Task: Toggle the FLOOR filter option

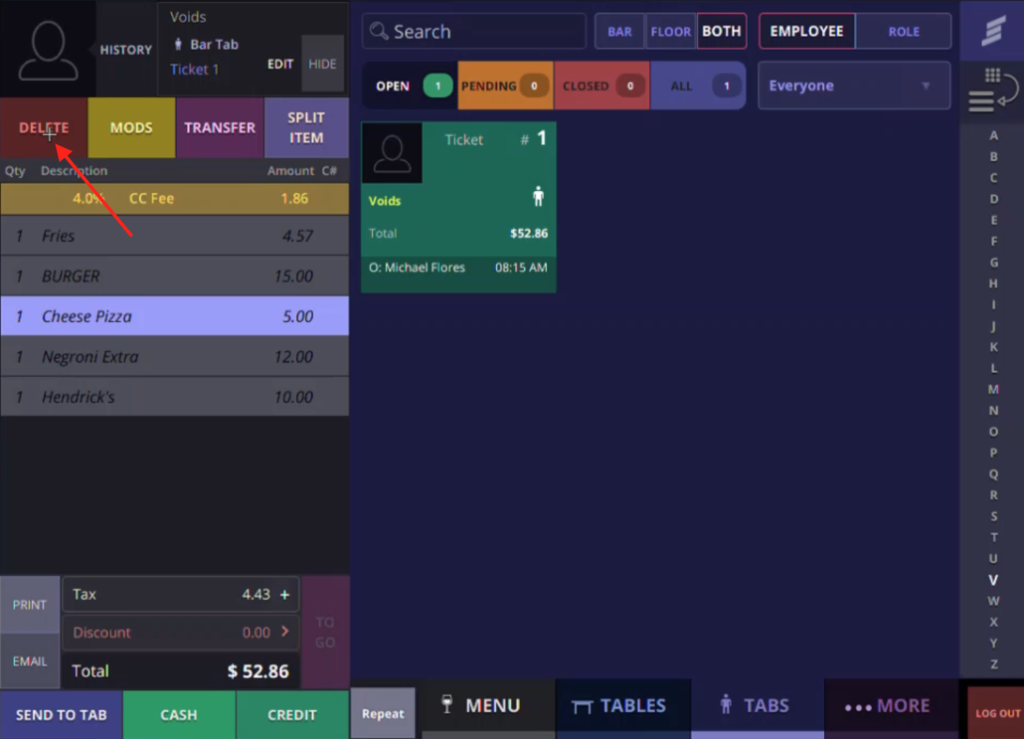Action: coord(671,31)
